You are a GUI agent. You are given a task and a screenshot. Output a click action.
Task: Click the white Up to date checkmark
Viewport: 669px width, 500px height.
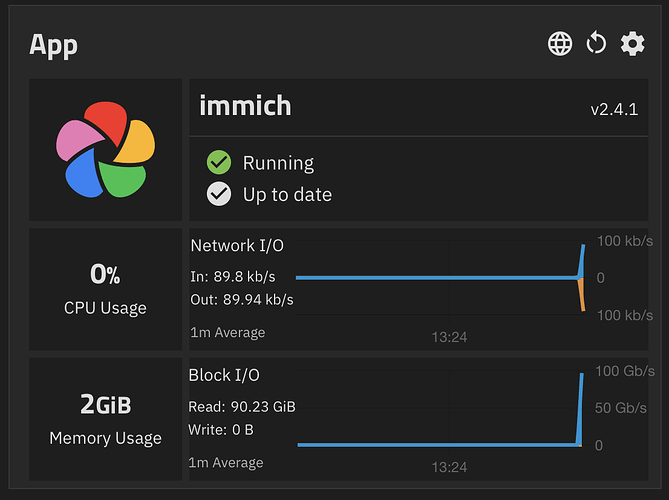click(x=219, y=194)
